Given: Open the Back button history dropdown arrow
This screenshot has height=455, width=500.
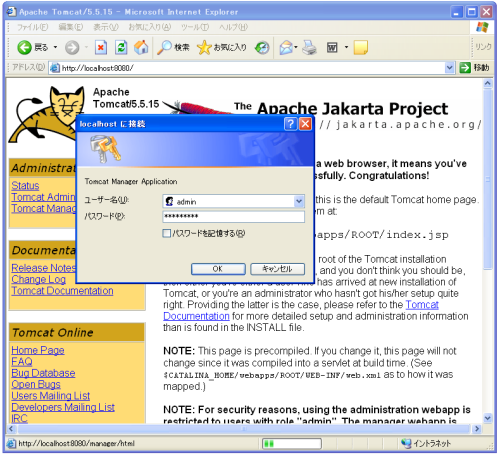Looking at the screenshot, I should 55,47.
